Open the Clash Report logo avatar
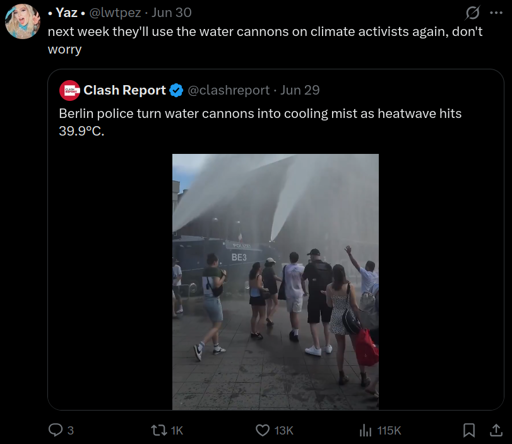The width and height of the screenshot is (512, 444). (x=69, y=90)
